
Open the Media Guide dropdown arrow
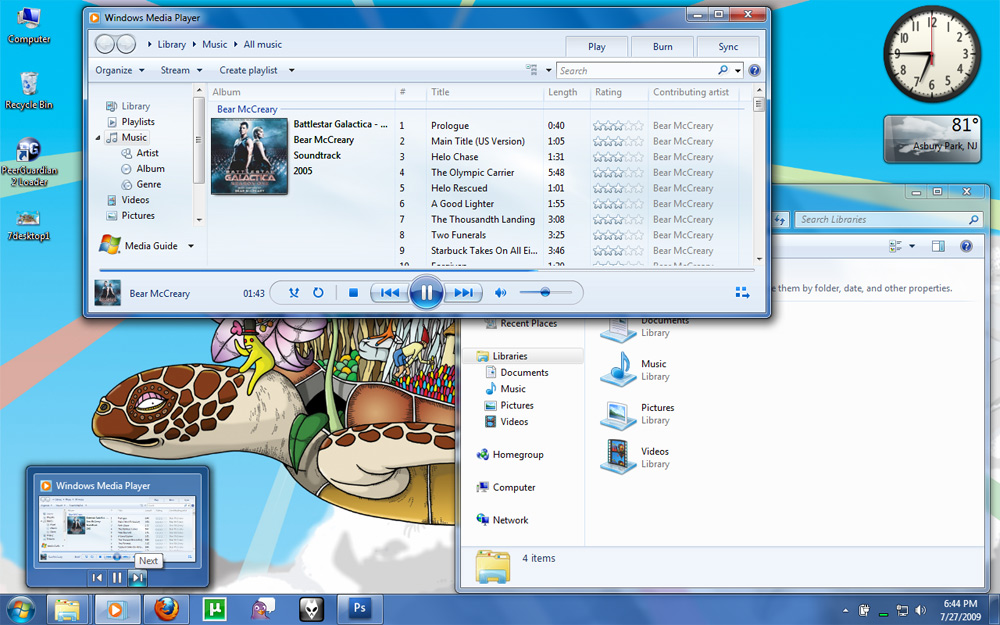[191, 246]
